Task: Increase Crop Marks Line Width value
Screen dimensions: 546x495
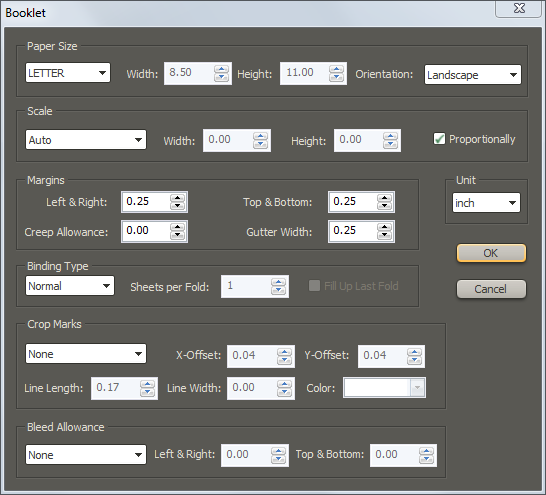Action: [284, 384]
